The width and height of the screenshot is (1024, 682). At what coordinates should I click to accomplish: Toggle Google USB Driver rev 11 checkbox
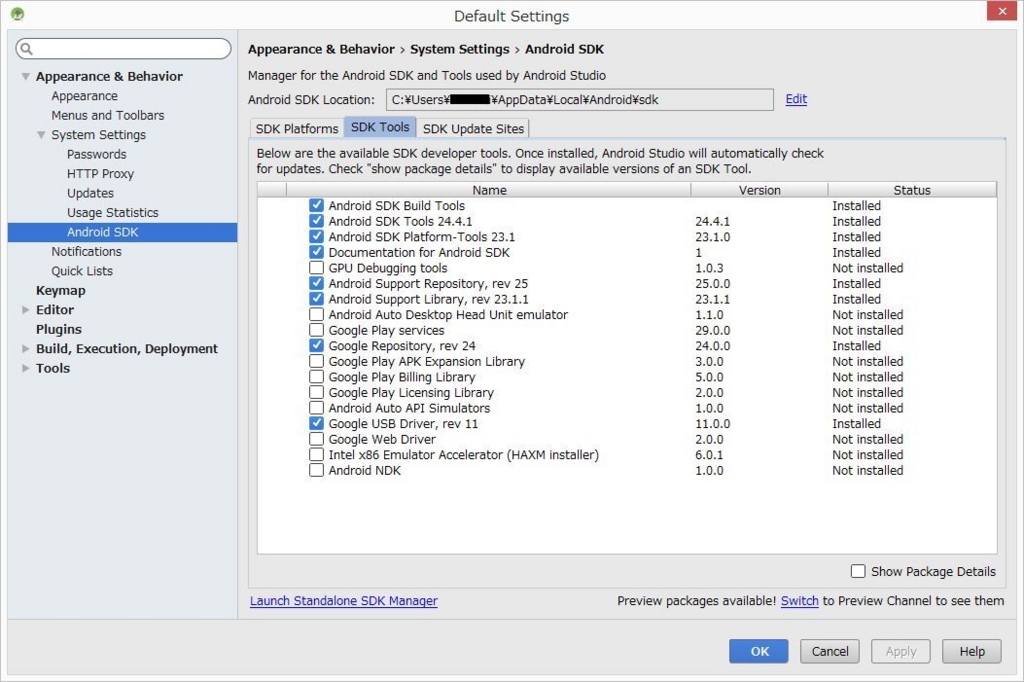point(316,423)
